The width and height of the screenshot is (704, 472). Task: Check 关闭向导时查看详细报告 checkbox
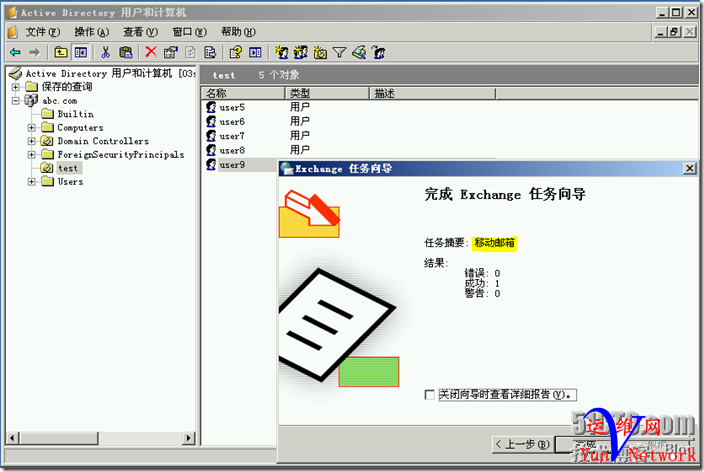tap(429, 395)
